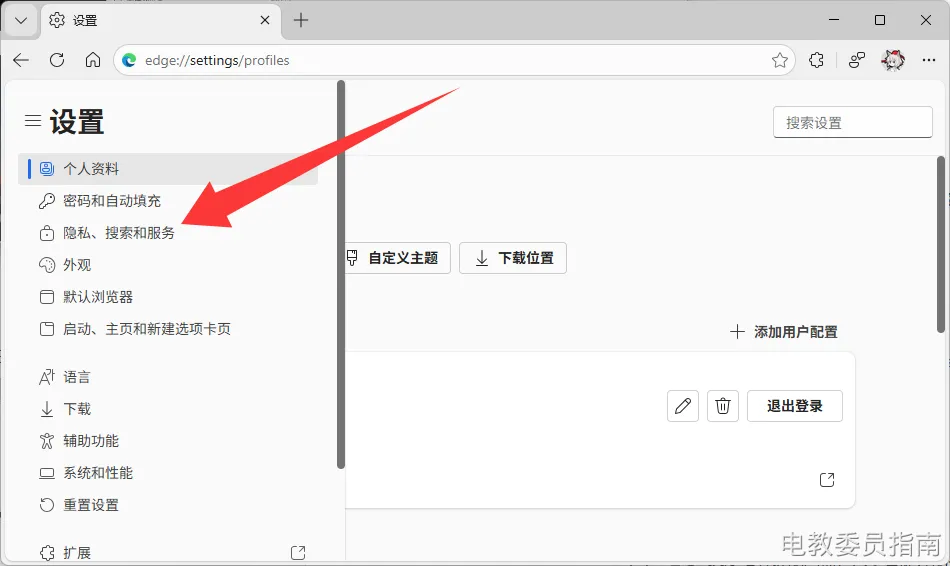Open a new tab with plus

(x=301, y=20)
